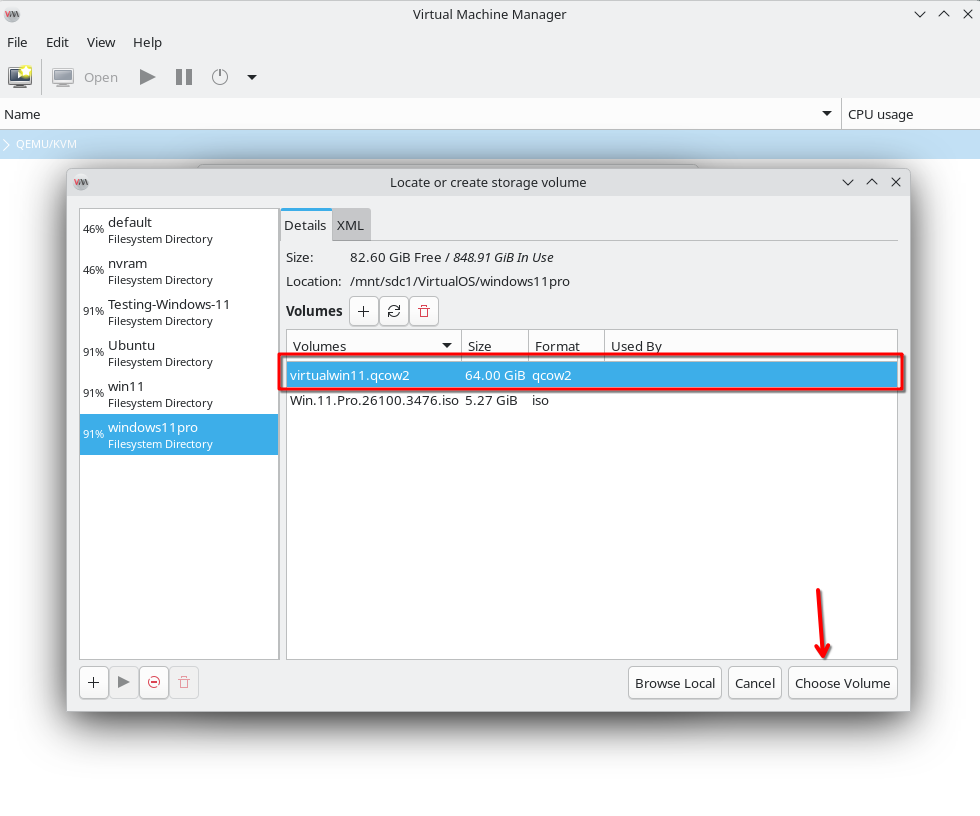Select the win11 storage pool
This screenshot has height=816, width=980.
pyautogui.click(x=179, y=394)
